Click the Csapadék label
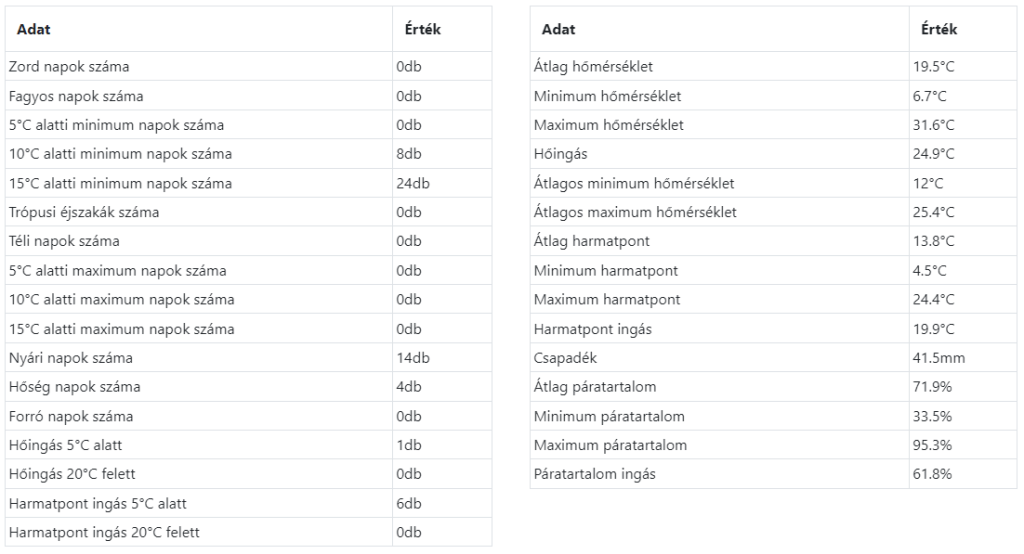The height and width of the screenshot is (554, 1024). (566, 358)
